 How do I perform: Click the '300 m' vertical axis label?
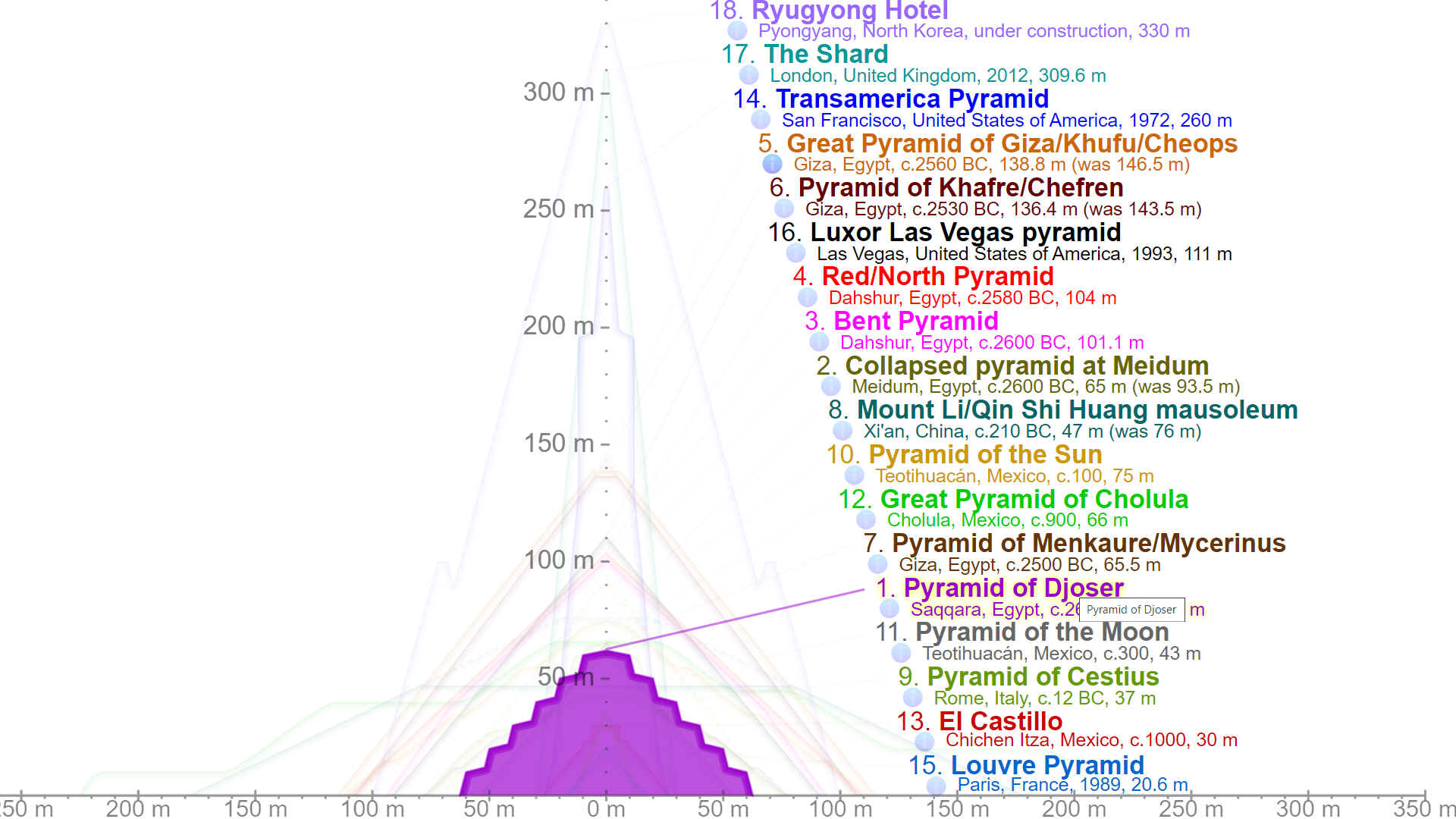pos(558,92)
